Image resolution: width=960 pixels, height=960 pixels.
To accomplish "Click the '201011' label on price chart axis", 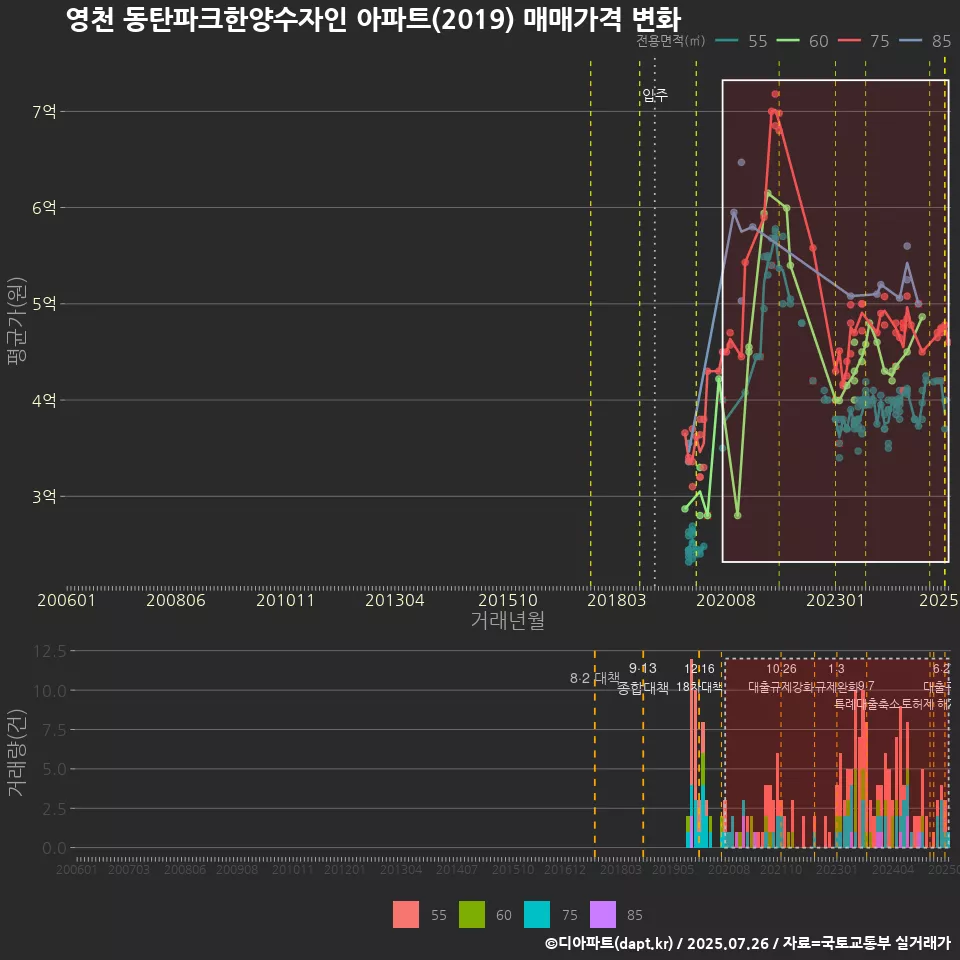I will coord(285,600).
